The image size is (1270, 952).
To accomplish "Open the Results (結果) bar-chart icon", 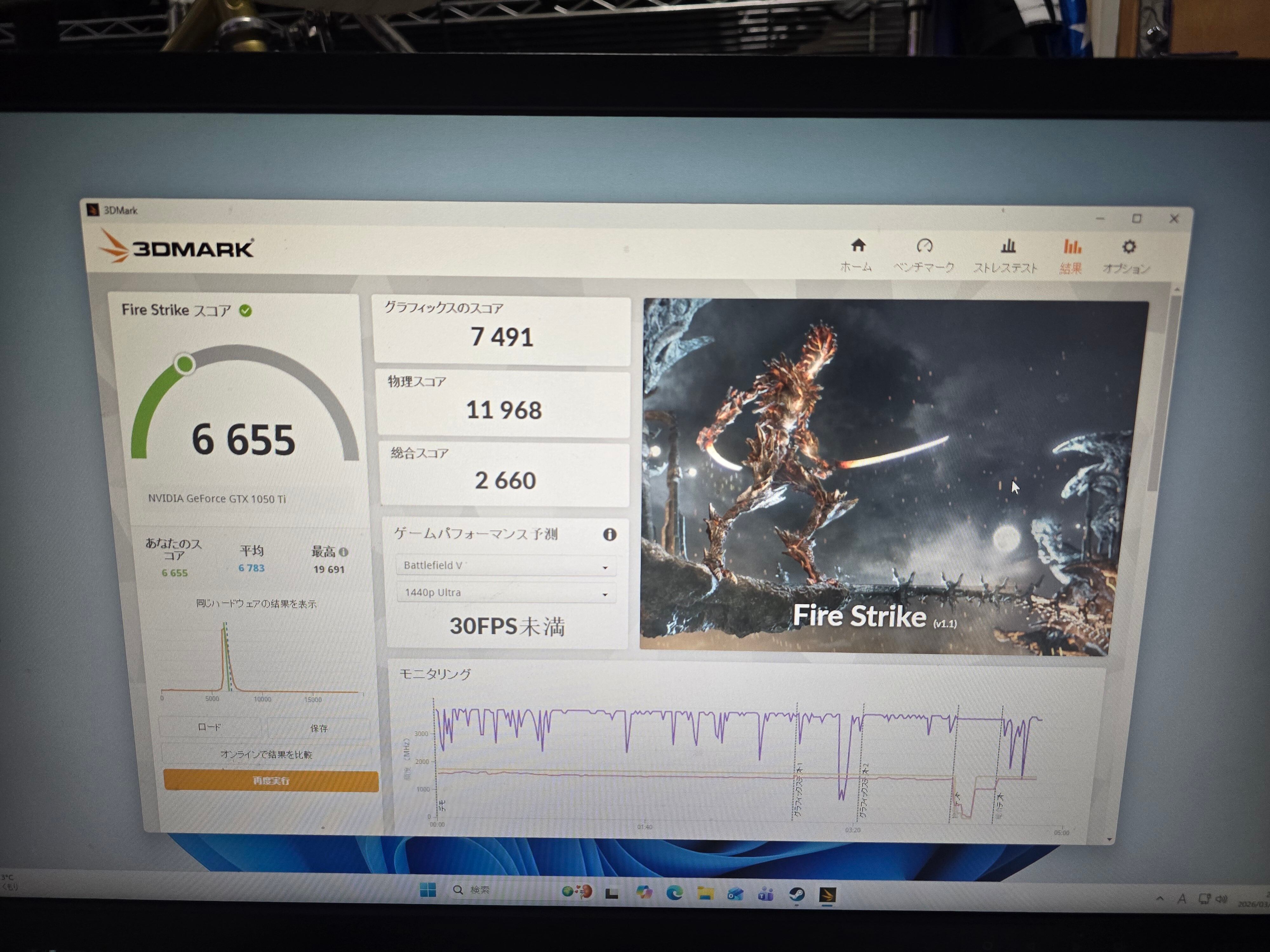I will tap(1071, 247).
